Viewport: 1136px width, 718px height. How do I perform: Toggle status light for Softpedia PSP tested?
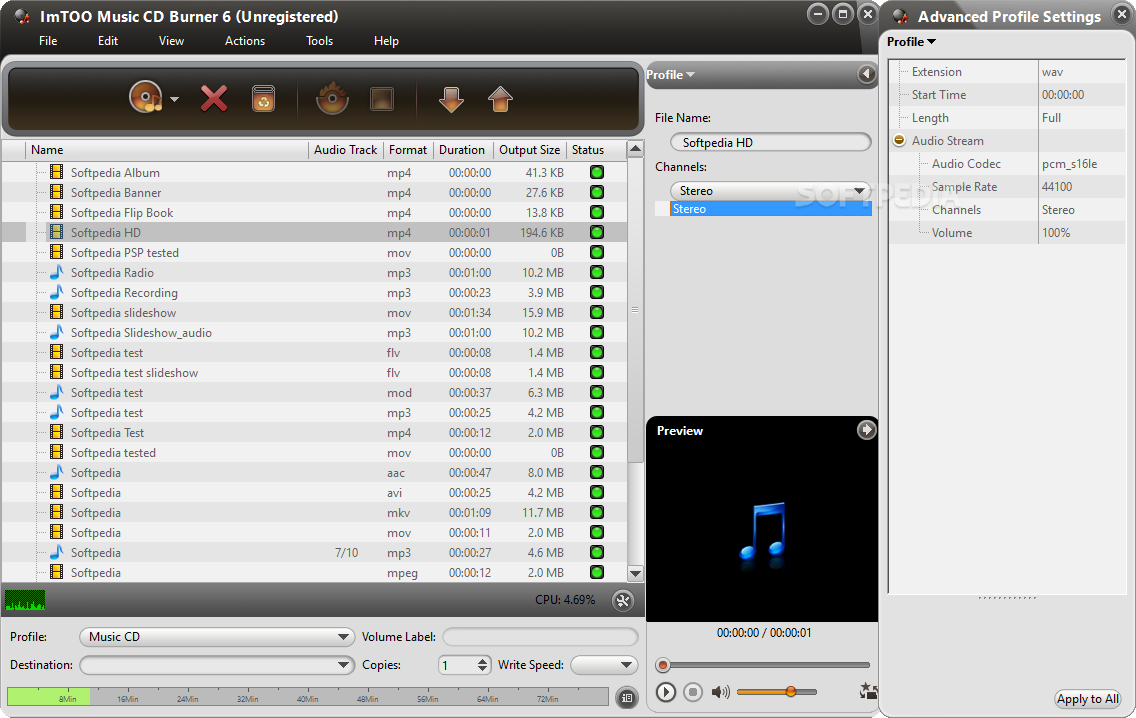[x=597, y=252]
